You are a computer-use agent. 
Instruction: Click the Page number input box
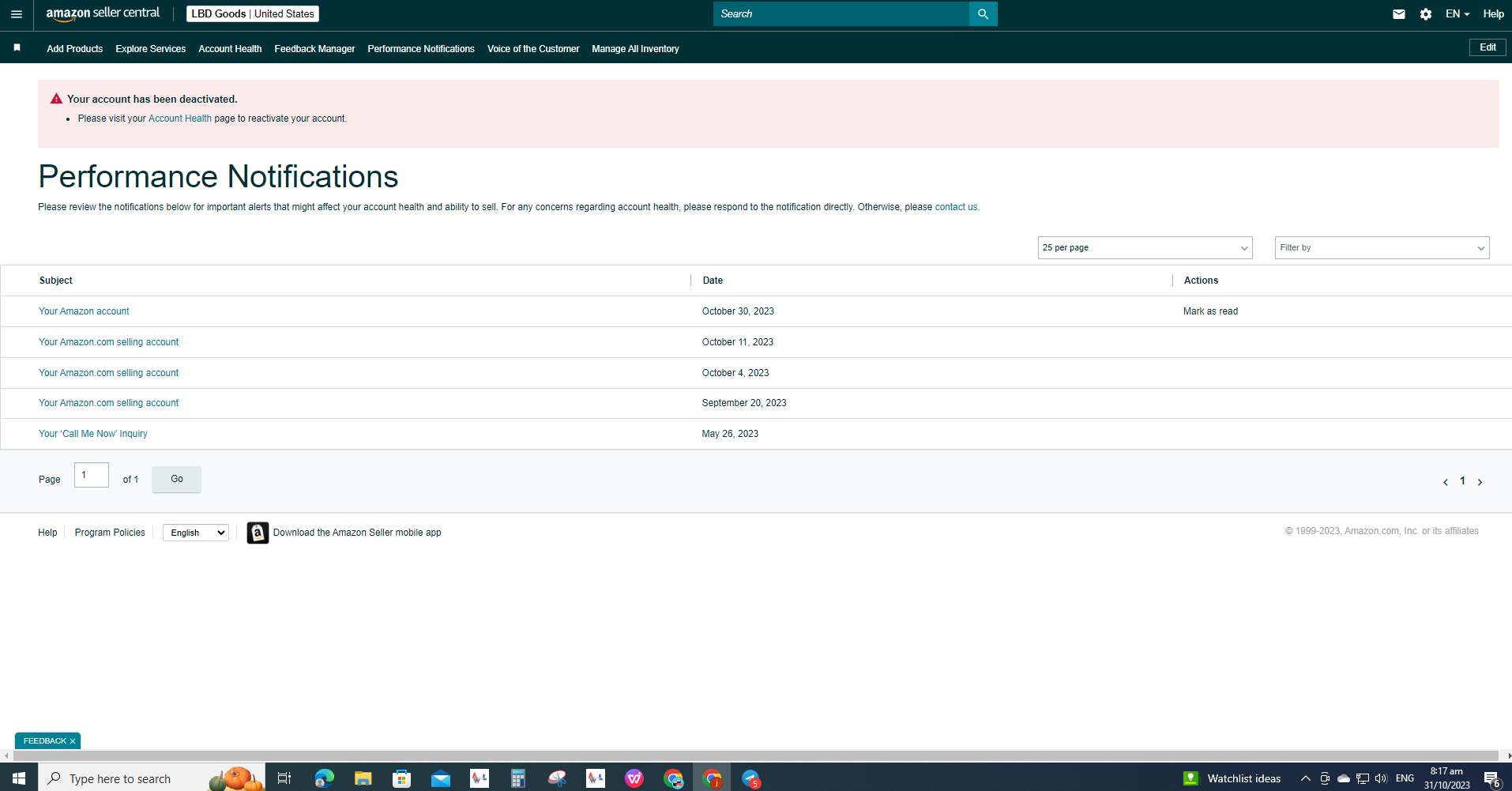pos(92,475)
